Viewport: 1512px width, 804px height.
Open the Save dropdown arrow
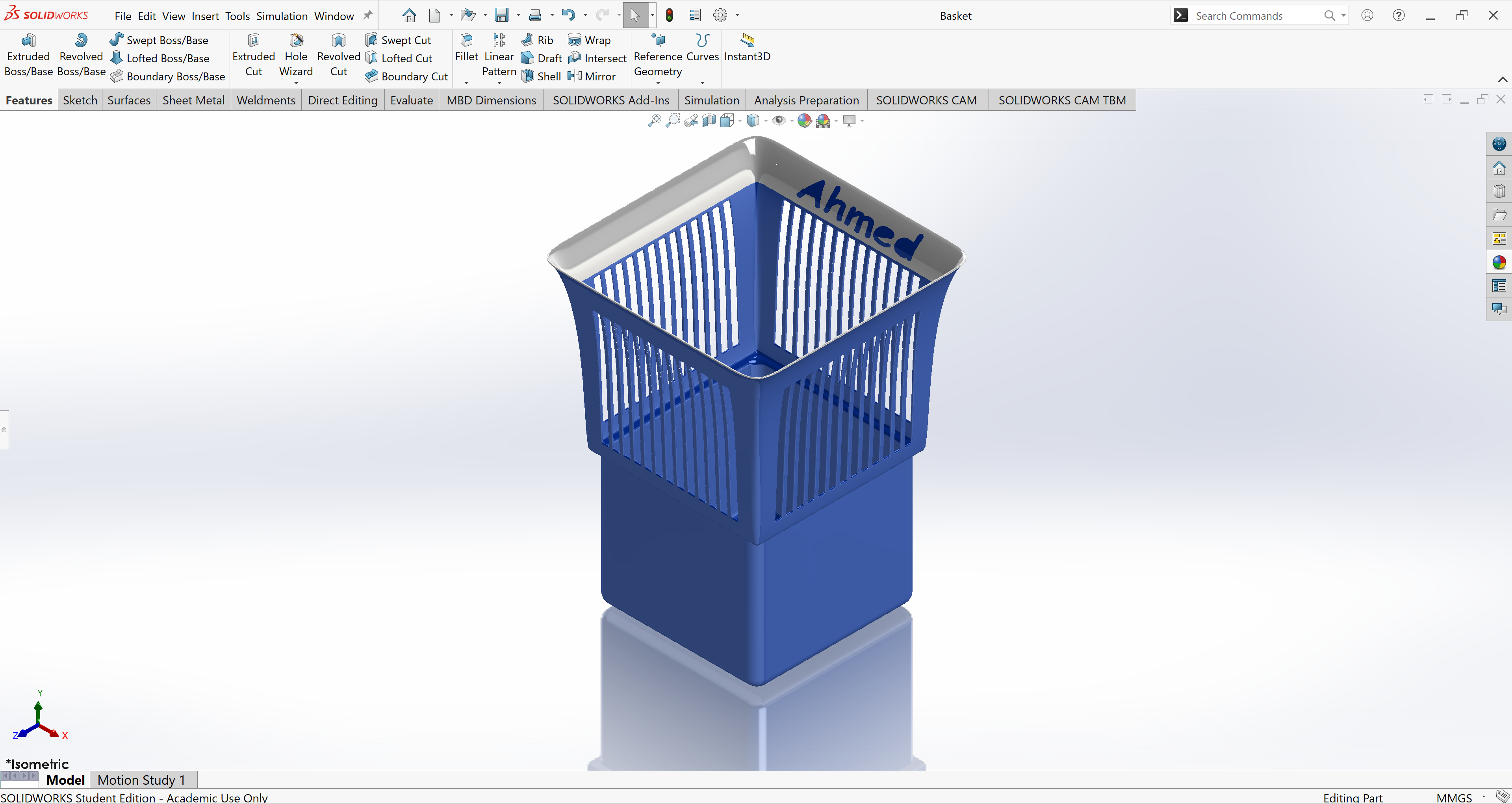click(x=518, y=15)
